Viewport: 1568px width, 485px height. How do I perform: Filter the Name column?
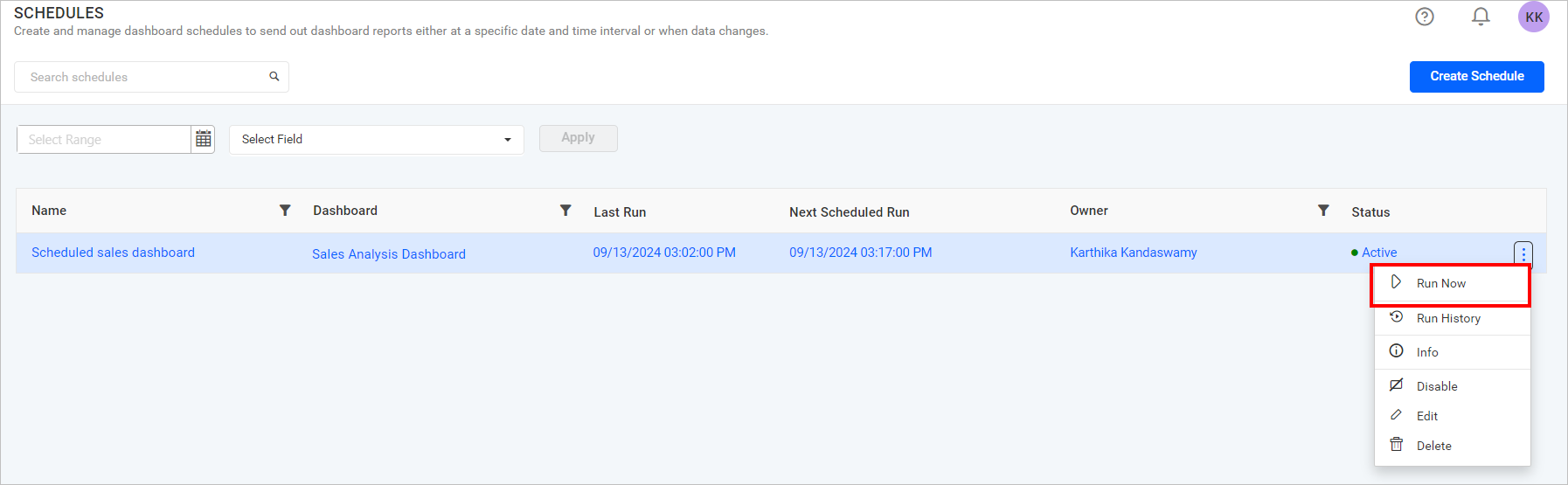[285, 211]
